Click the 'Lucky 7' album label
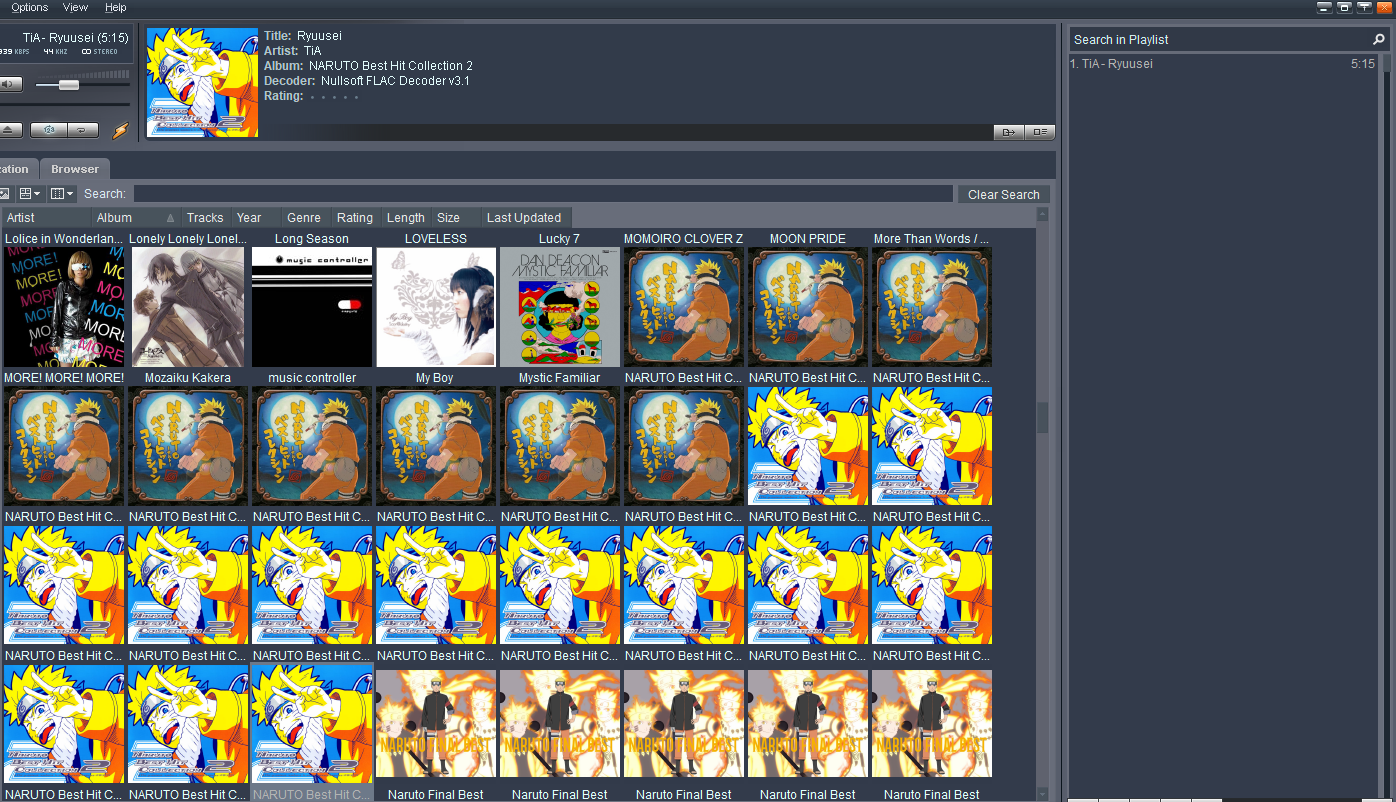Image resolution: width=1396 pixels, height=802 pixels. click(560, 239)
